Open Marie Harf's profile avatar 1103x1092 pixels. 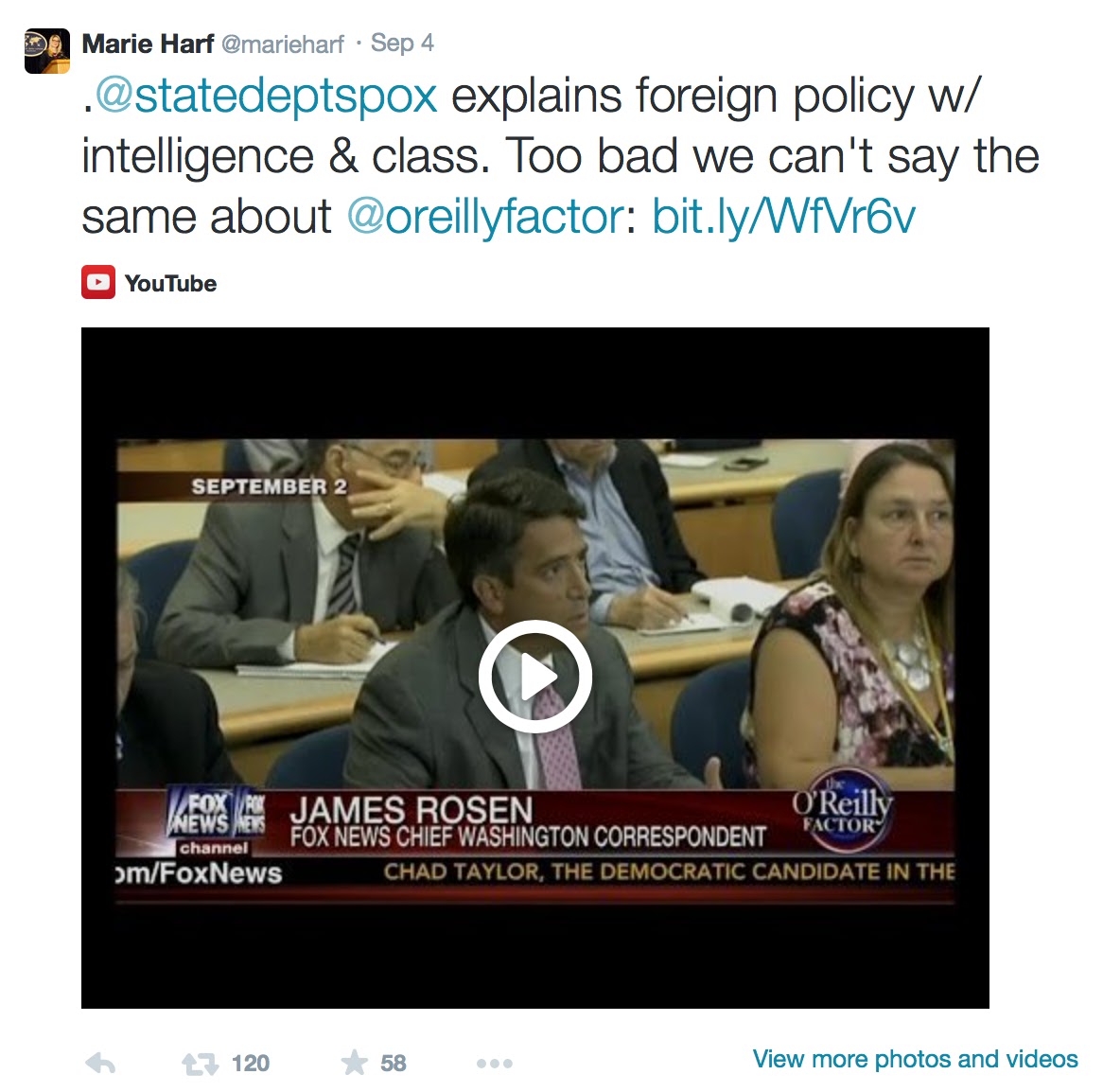tap(47, 51)
